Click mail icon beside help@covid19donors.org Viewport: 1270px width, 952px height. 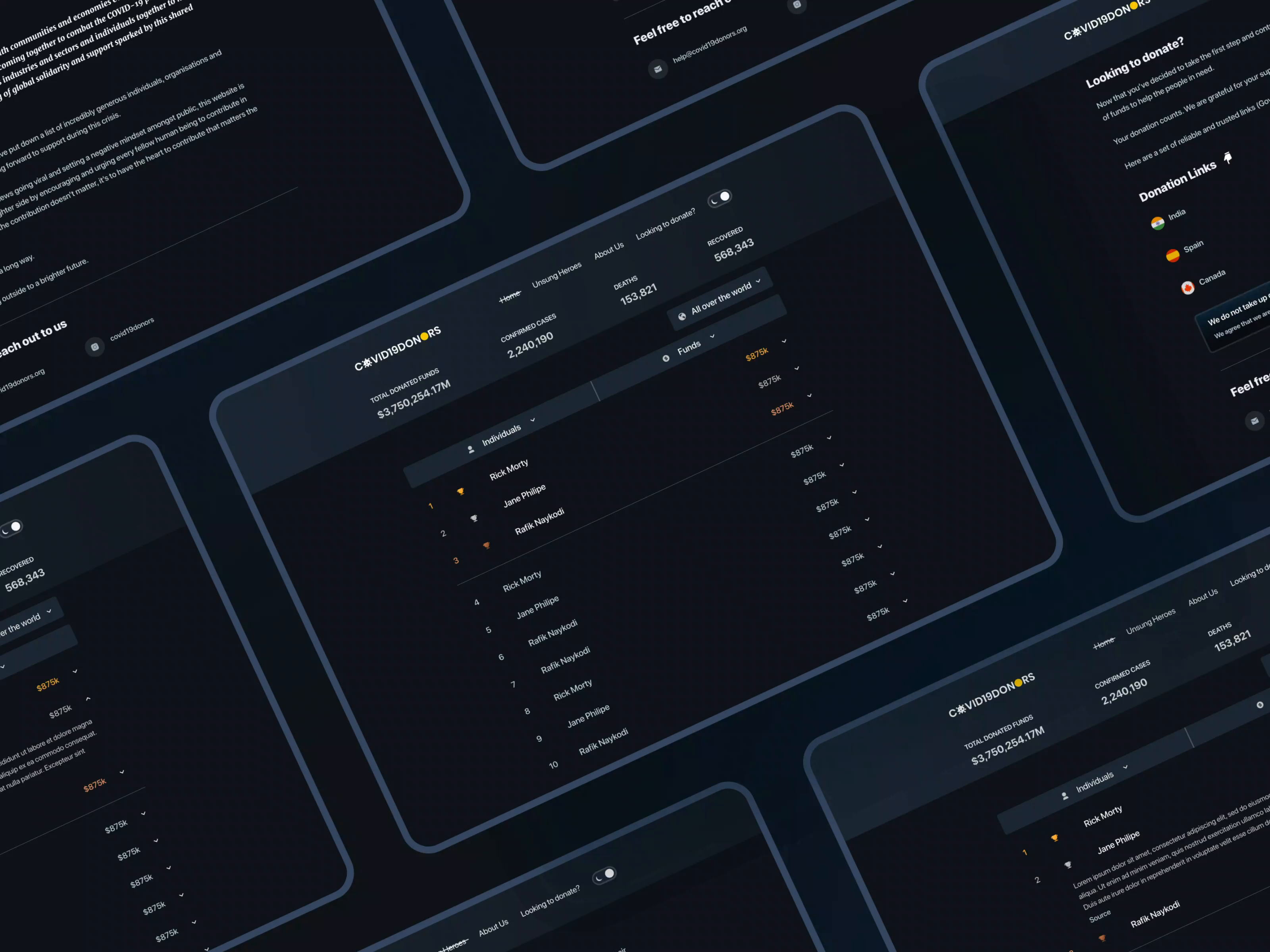pos(658,69)
